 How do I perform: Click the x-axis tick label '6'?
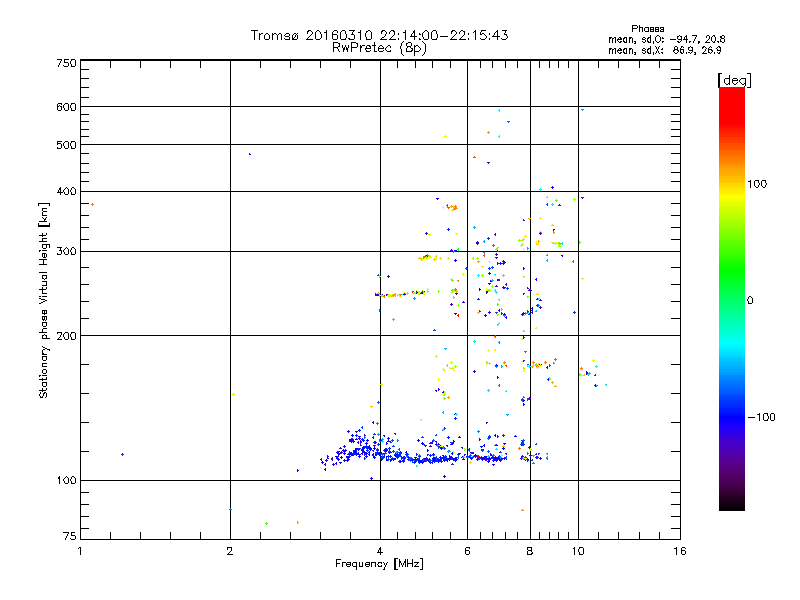coord(467,551)
